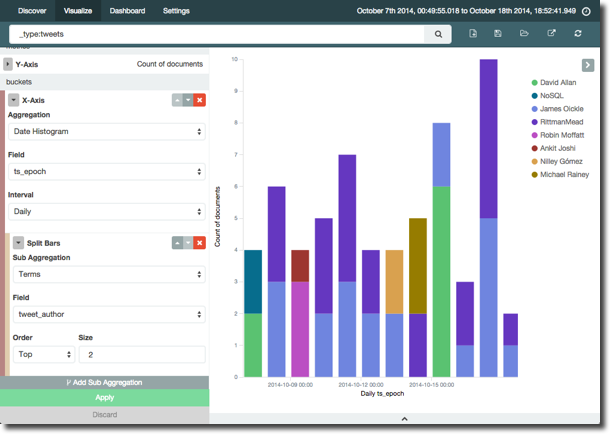
Task: Open the Interval Daily dropdown
Action: tap(106, 212)
